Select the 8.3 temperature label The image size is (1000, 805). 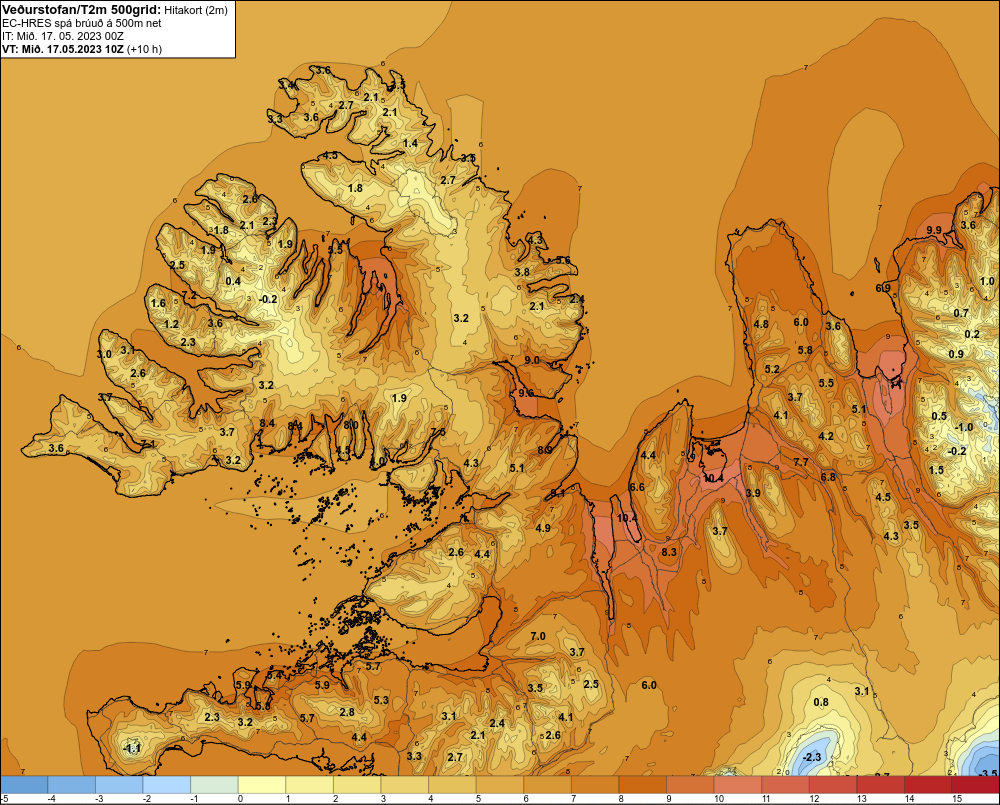coord(669,552)
